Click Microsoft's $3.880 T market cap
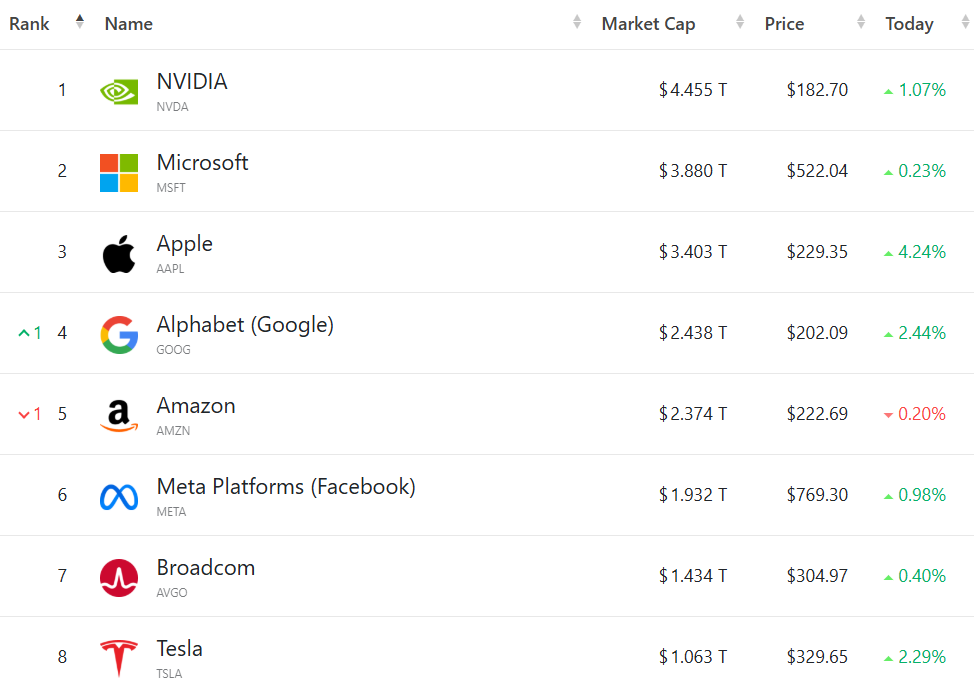The image size is (974, 694). pyautogui.click(x=693, y=171)
